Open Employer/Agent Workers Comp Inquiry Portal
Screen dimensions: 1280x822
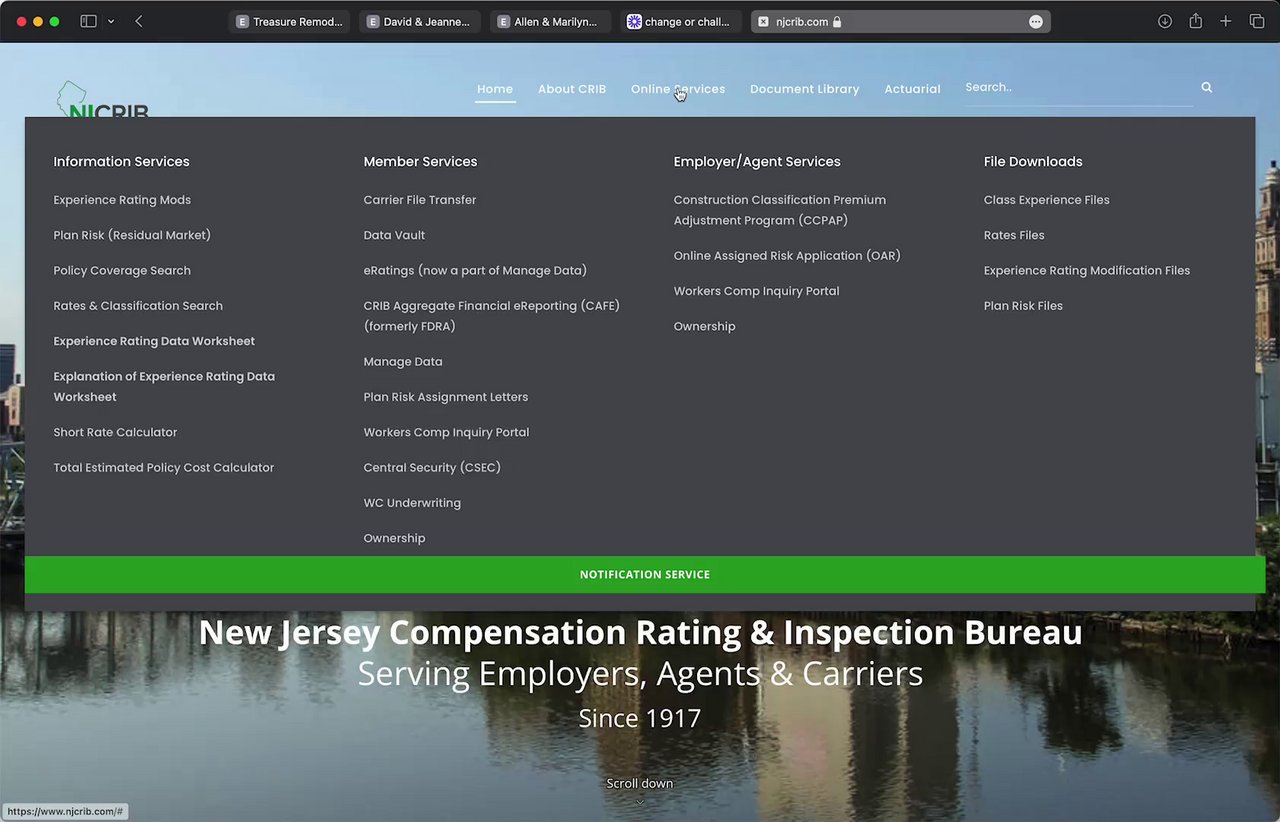coord(756,291)
